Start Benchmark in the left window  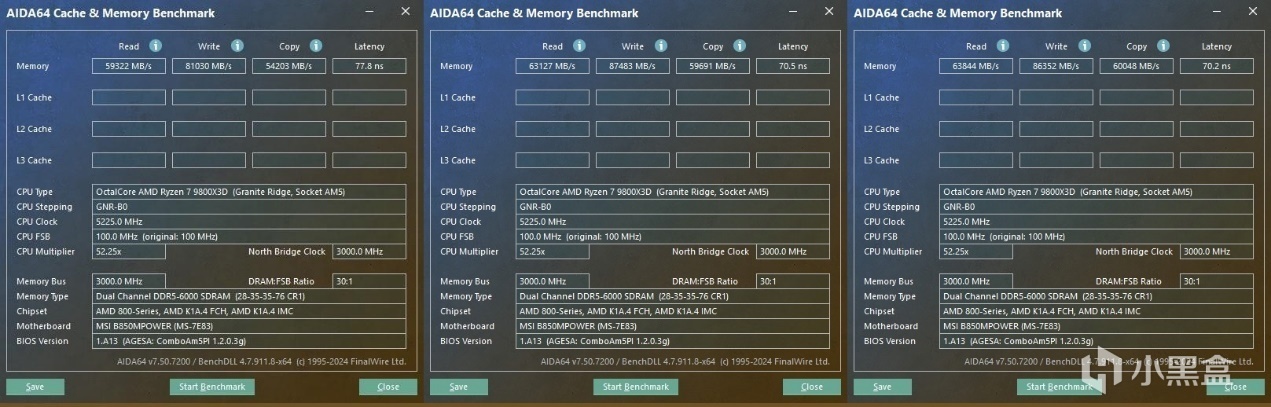(212, 386)
